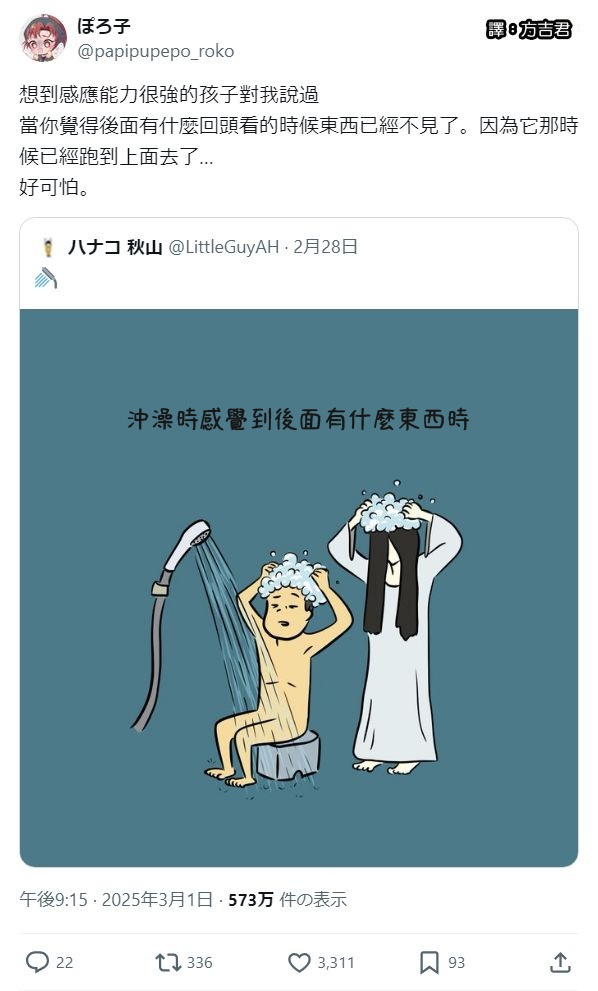Screen dimensions: 598x991
Task: Open the share upload icon
Action: click(x=560, y=962)
